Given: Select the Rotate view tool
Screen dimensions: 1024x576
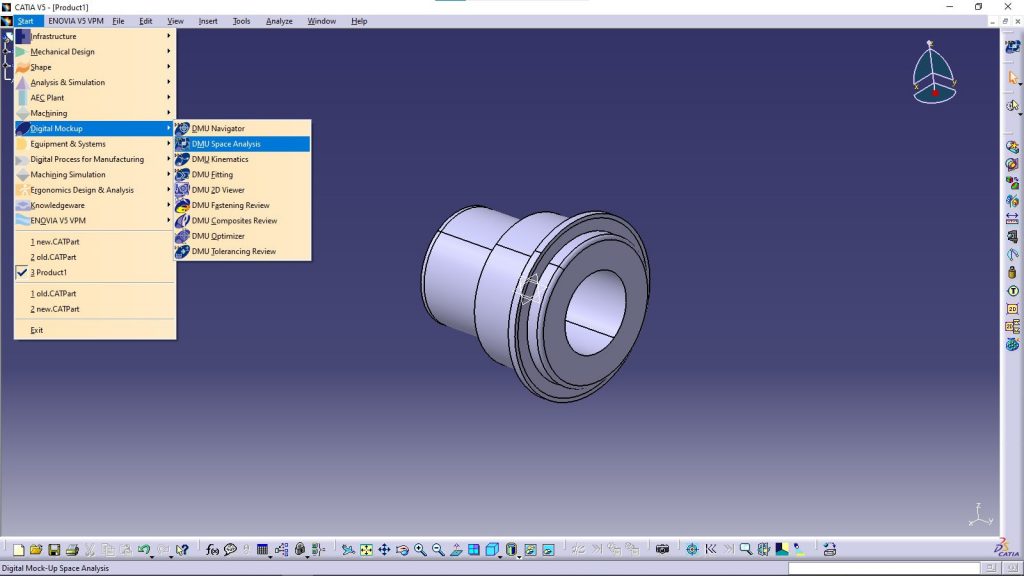Looking at the screenshot, I should click(x=402, y=550).
